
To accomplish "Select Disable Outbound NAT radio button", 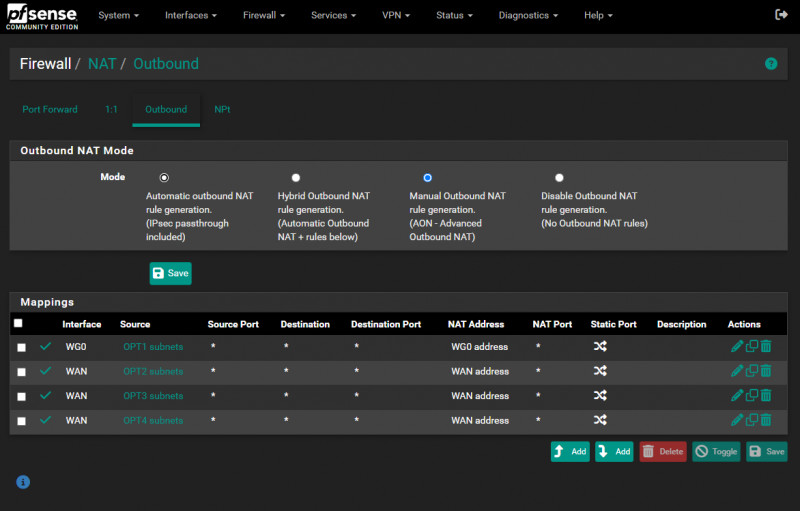I will click(559, 177).
